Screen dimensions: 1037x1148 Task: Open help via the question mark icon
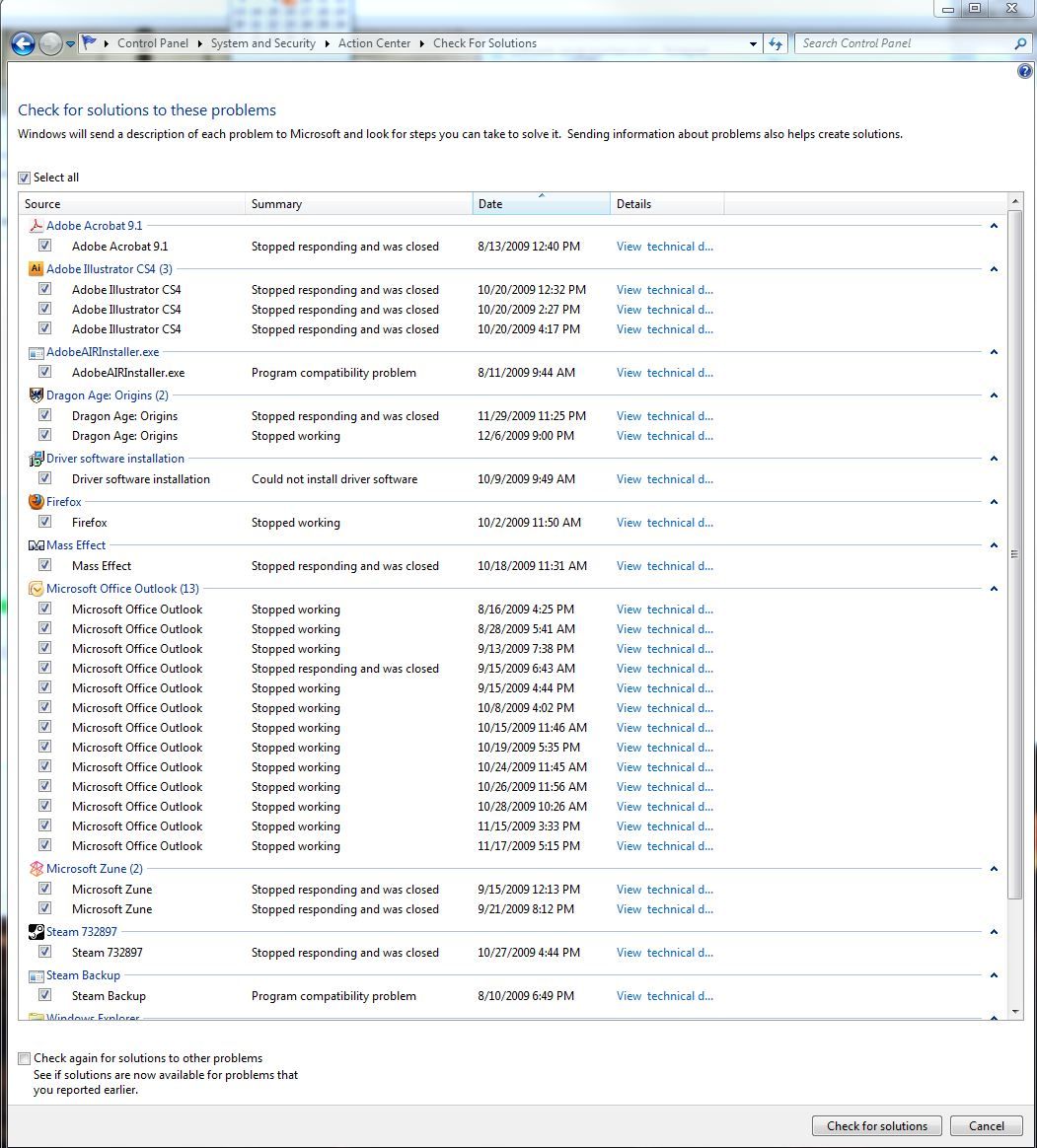tap(1024, 70)
